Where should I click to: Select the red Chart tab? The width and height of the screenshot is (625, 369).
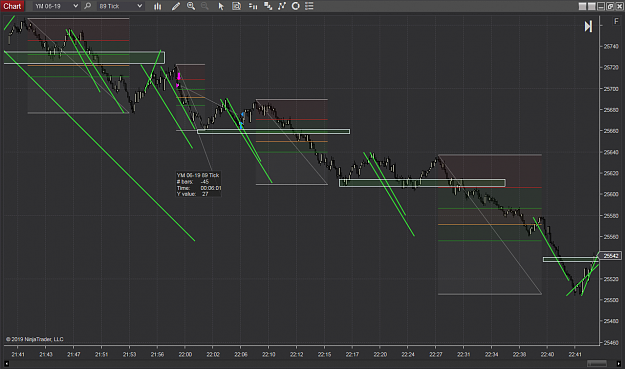12,6
